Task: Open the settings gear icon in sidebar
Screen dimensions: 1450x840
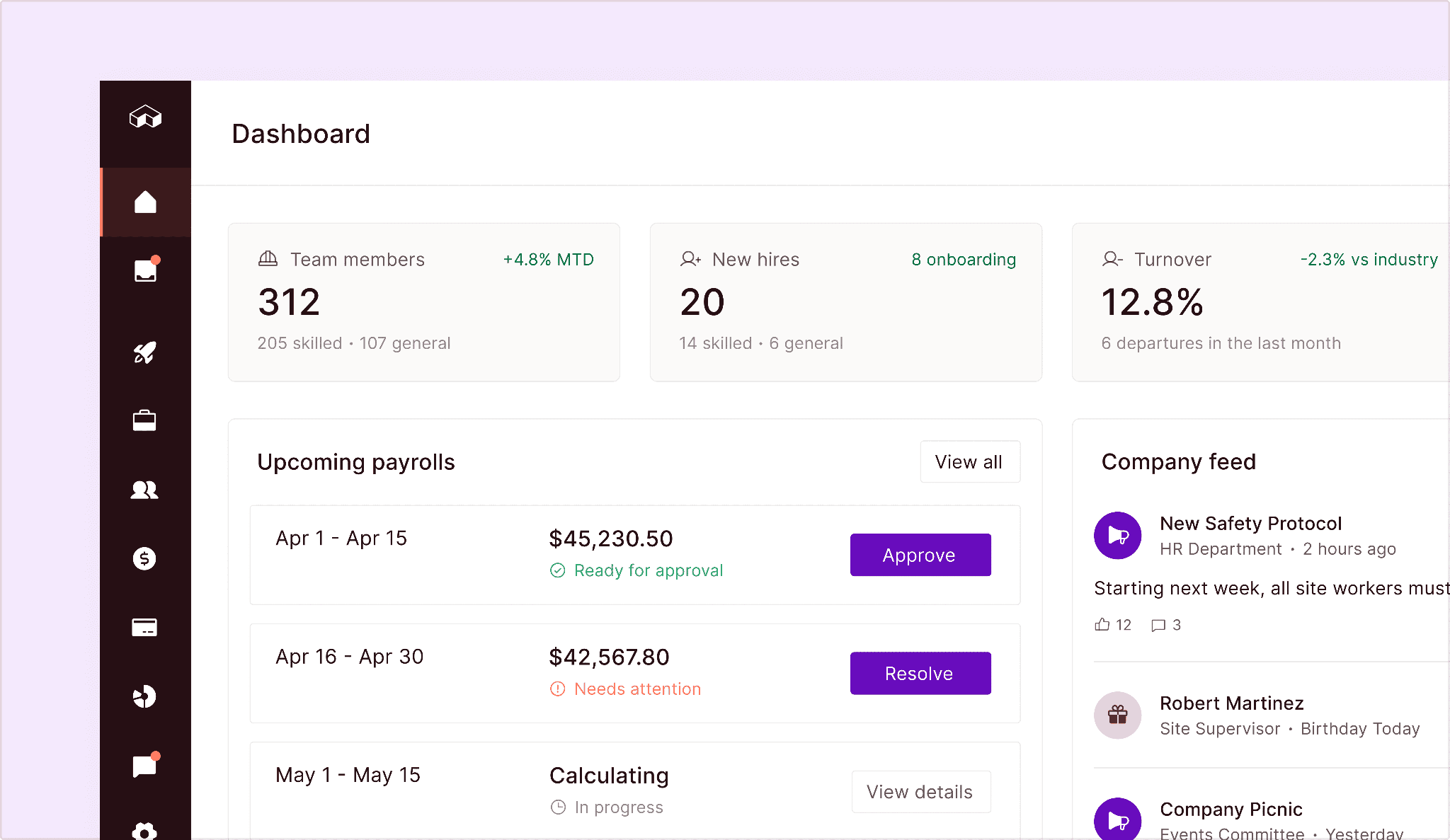Action: point(144,831)
